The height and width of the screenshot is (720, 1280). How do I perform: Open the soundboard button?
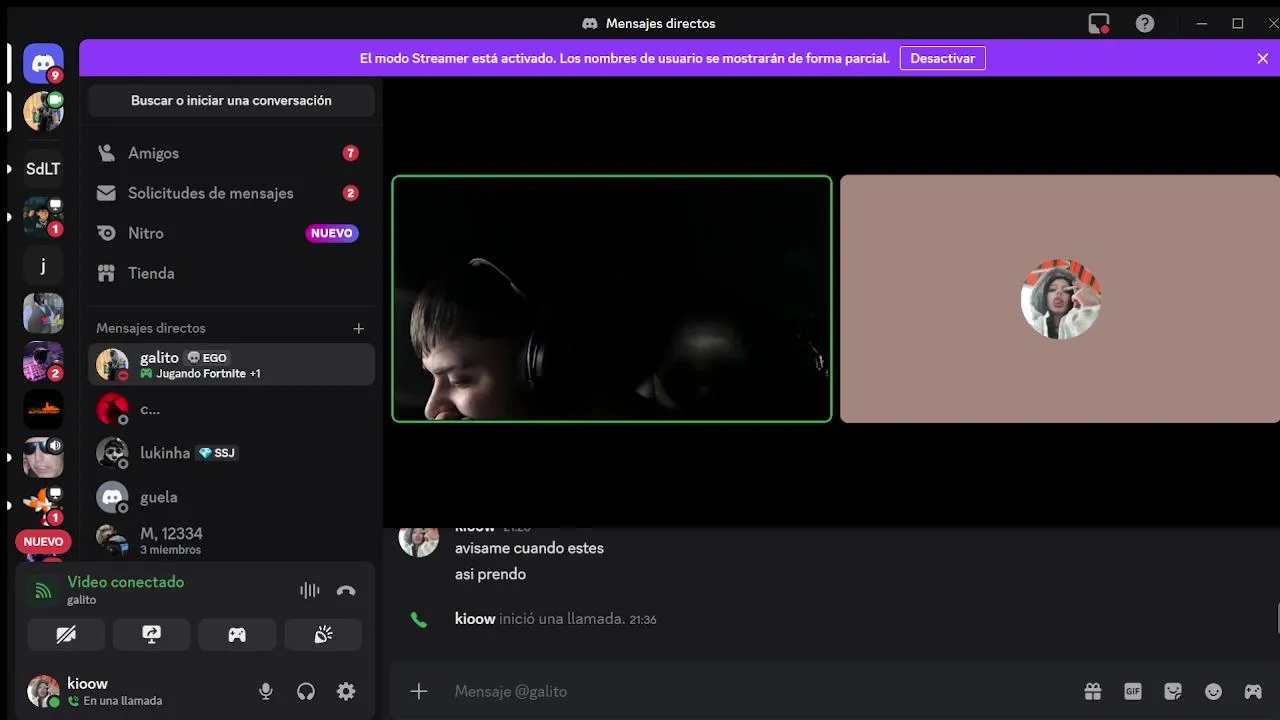click(x=323, y=634)
